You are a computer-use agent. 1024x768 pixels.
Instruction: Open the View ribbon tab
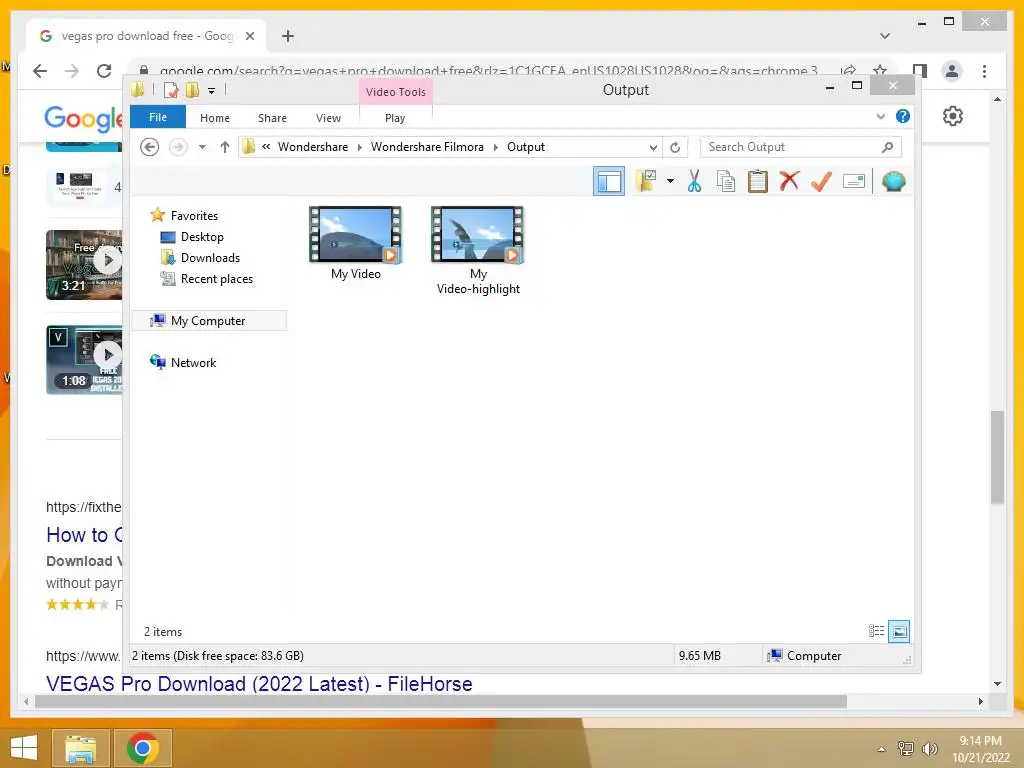[x=328, y=118]
